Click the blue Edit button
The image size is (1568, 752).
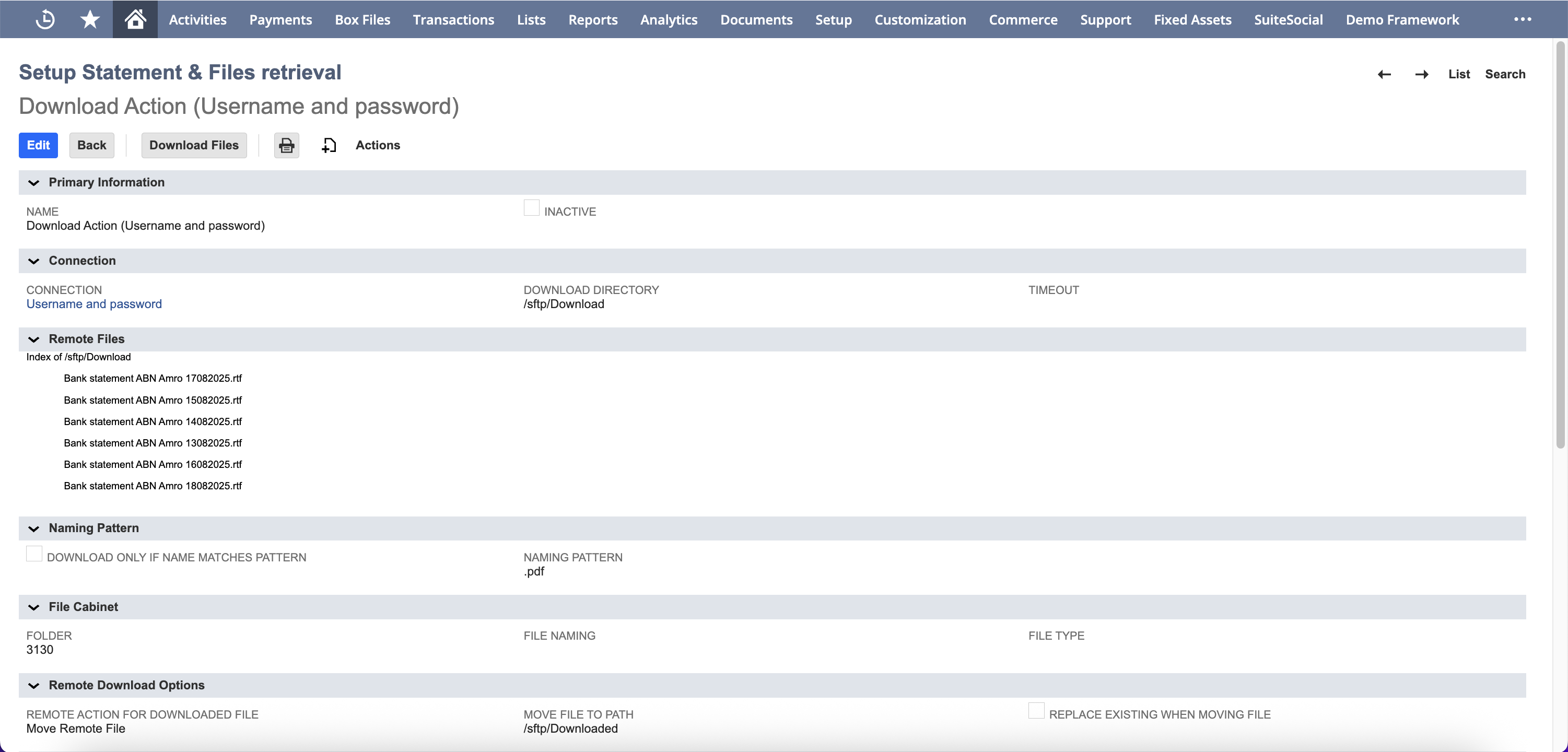(38, 145)
